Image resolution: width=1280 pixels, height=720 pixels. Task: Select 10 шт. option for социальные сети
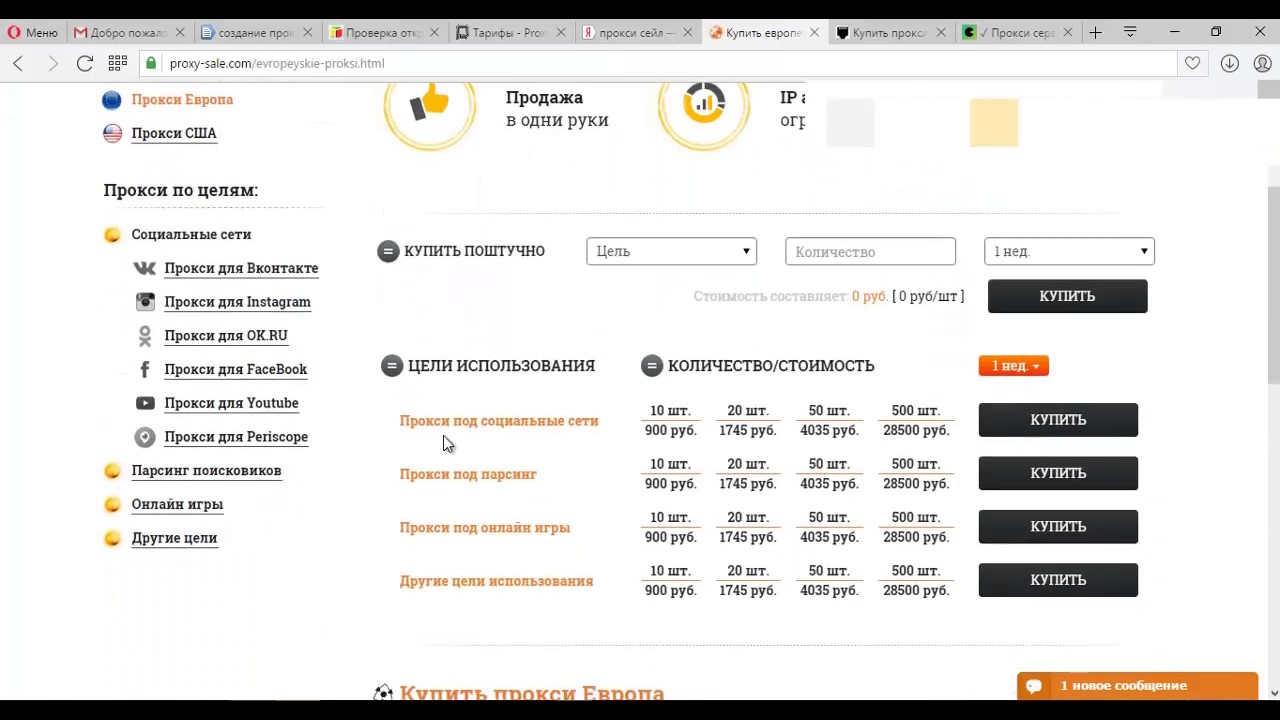tap(670, 421)
